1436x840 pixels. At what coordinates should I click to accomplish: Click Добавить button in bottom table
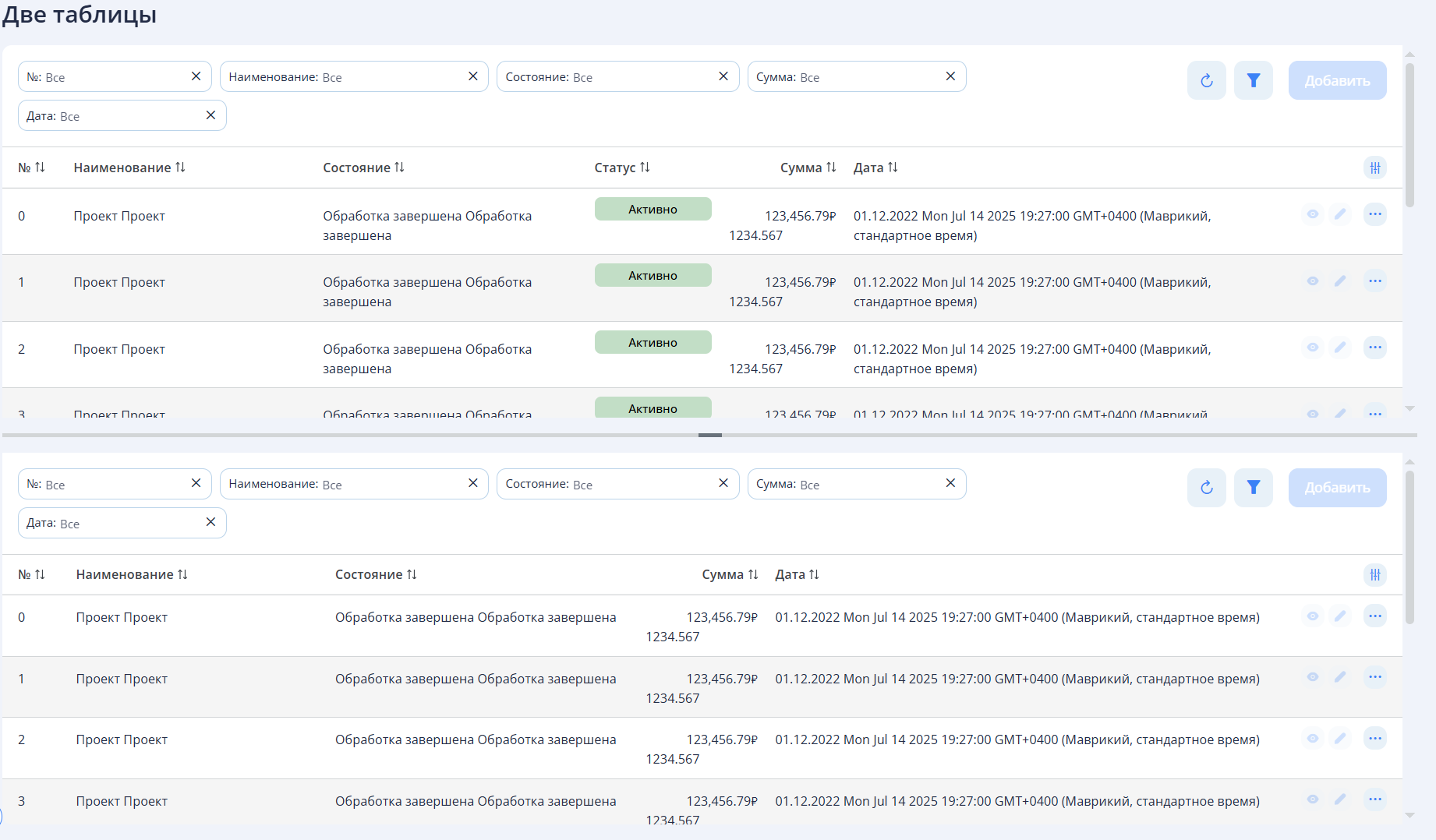coord(1337,488)
